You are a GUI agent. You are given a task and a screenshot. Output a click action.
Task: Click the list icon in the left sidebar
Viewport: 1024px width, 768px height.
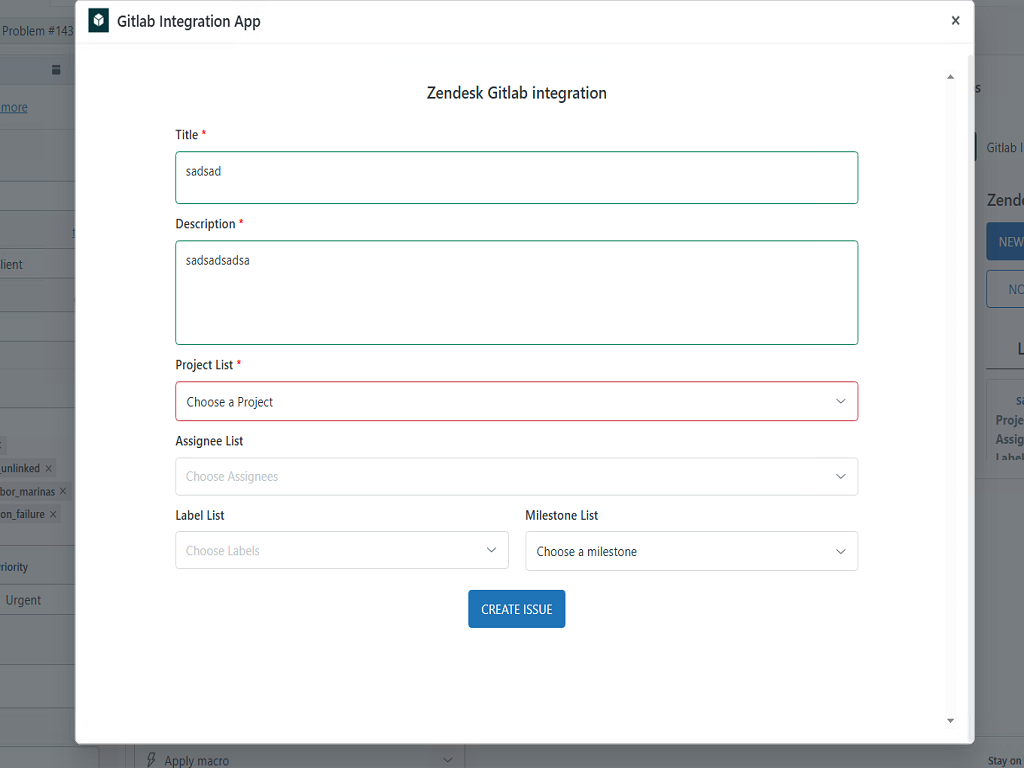[56, 70]
